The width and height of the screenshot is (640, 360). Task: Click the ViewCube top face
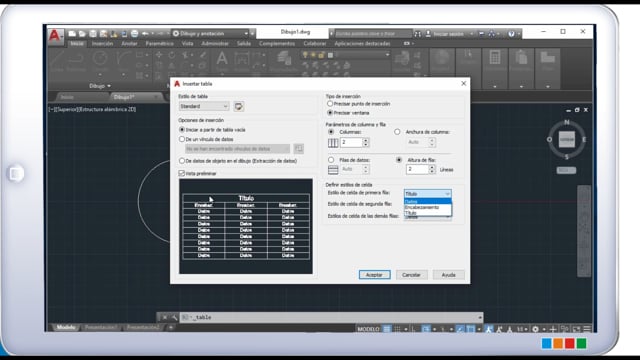pyautogui.click(x=567, y=140)
